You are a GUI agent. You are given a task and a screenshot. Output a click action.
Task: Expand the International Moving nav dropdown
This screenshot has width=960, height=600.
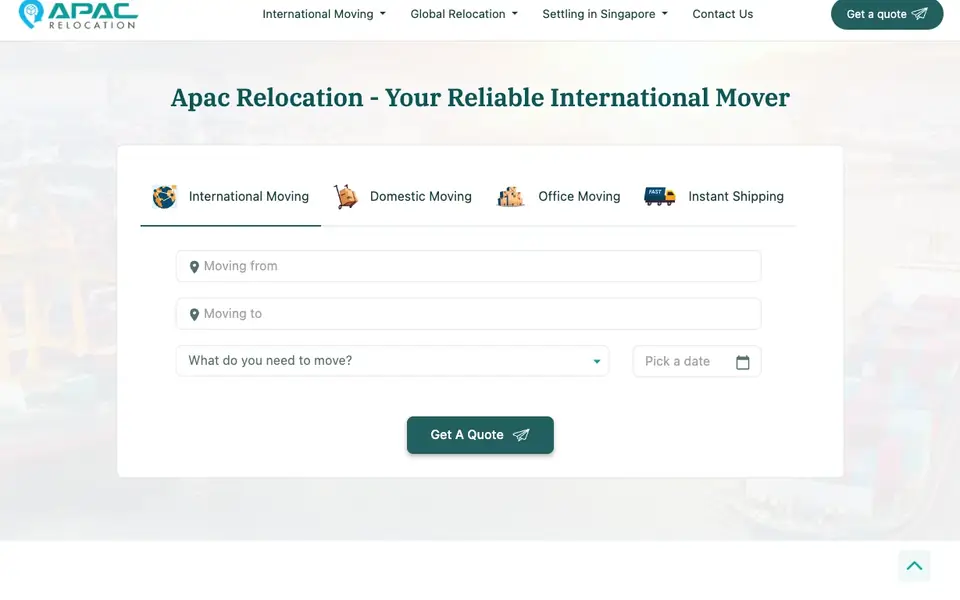324,14
